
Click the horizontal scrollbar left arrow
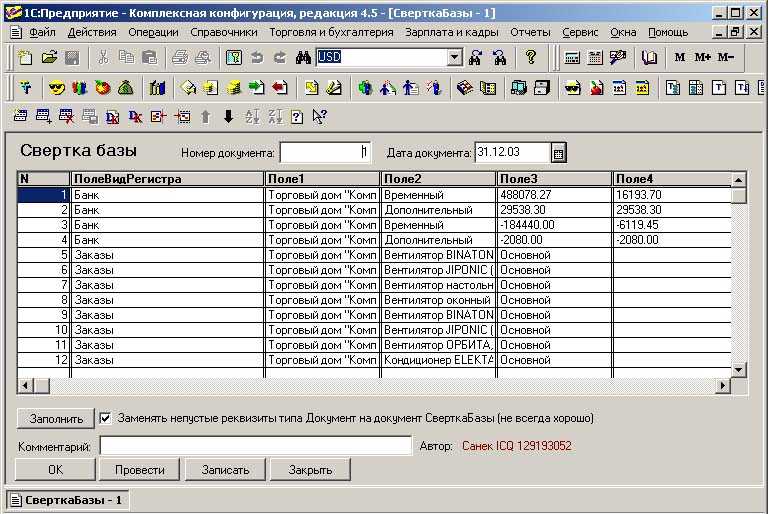25,386
